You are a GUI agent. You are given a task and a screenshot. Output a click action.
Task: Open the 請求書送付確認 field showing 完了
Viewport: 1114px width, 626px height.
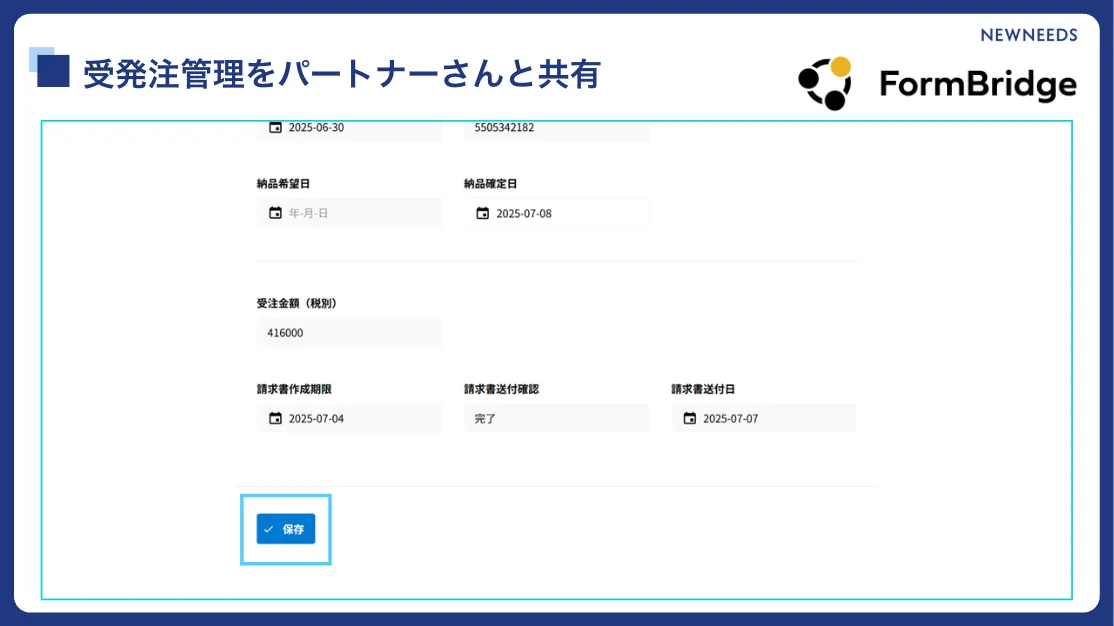pos(556,418)
